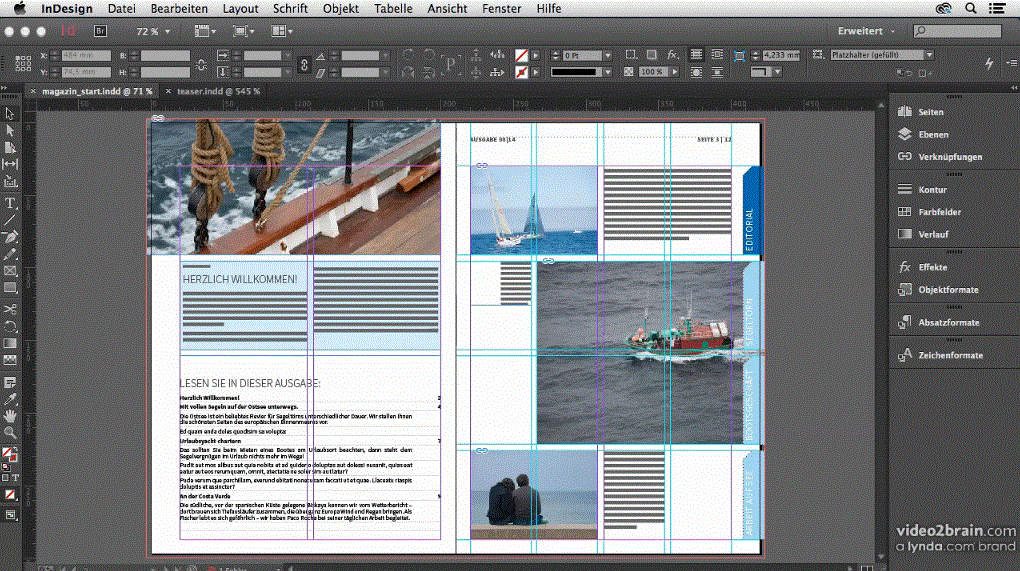Click the fx effects icon in control bar
The image size is (1020, 571).
(673, 55)
